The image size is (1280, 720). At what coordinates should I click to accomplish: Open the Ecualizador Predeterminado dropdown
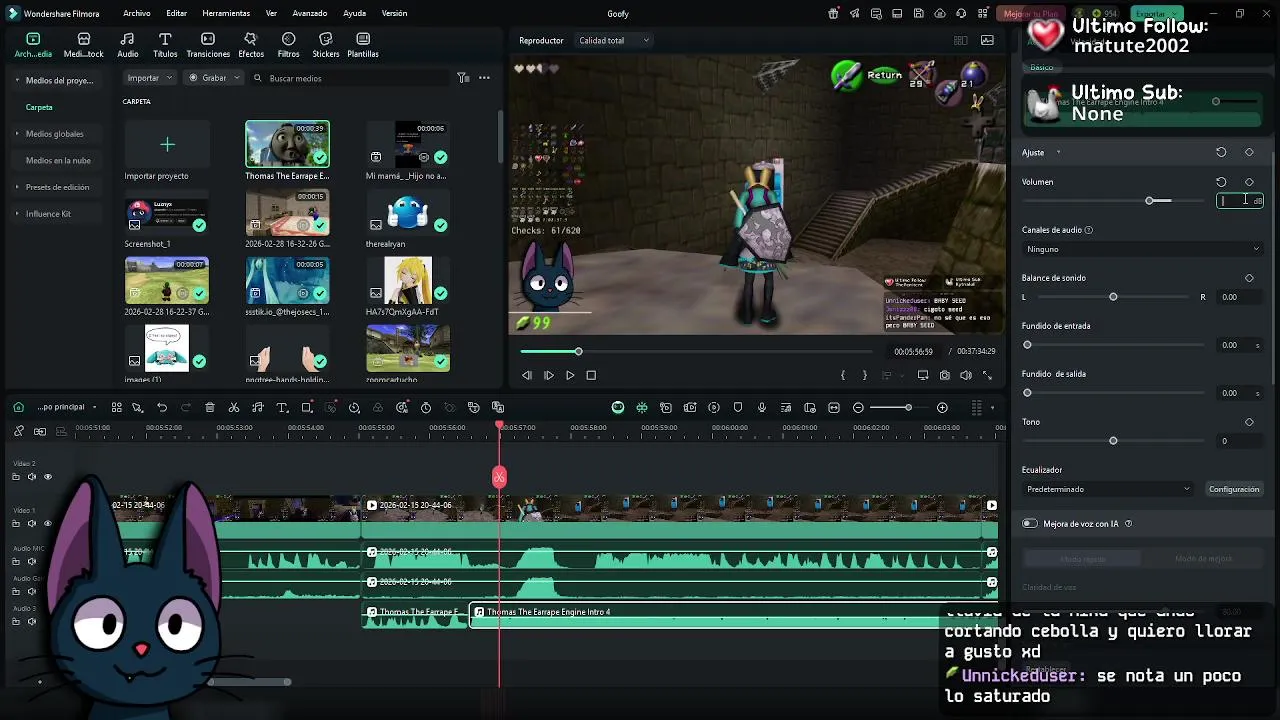click(1108, 489)
